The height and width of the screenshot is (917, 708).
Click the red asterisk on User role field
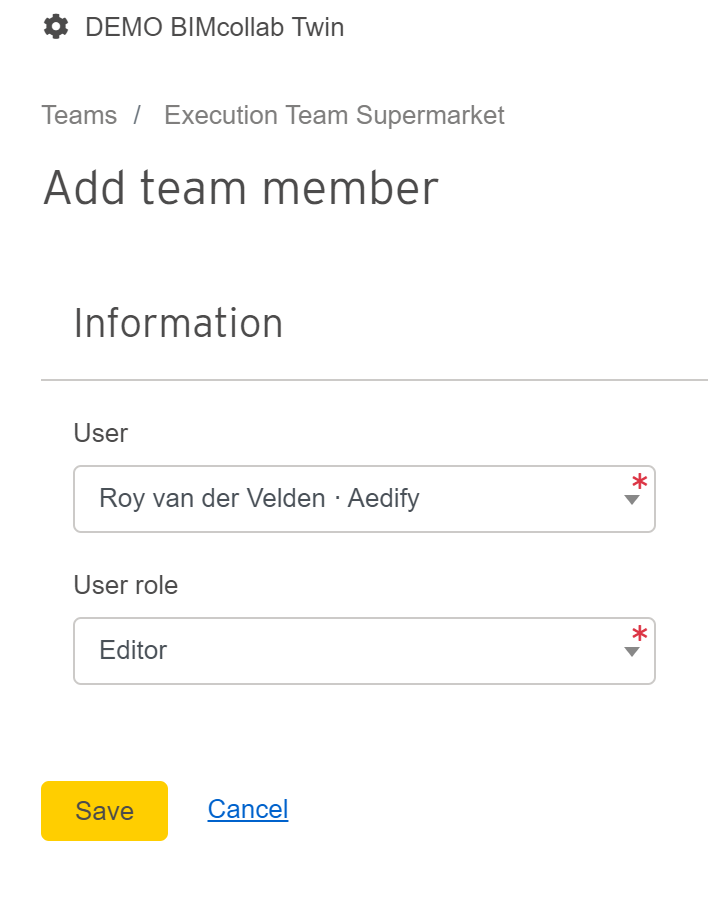pos(640,633)
